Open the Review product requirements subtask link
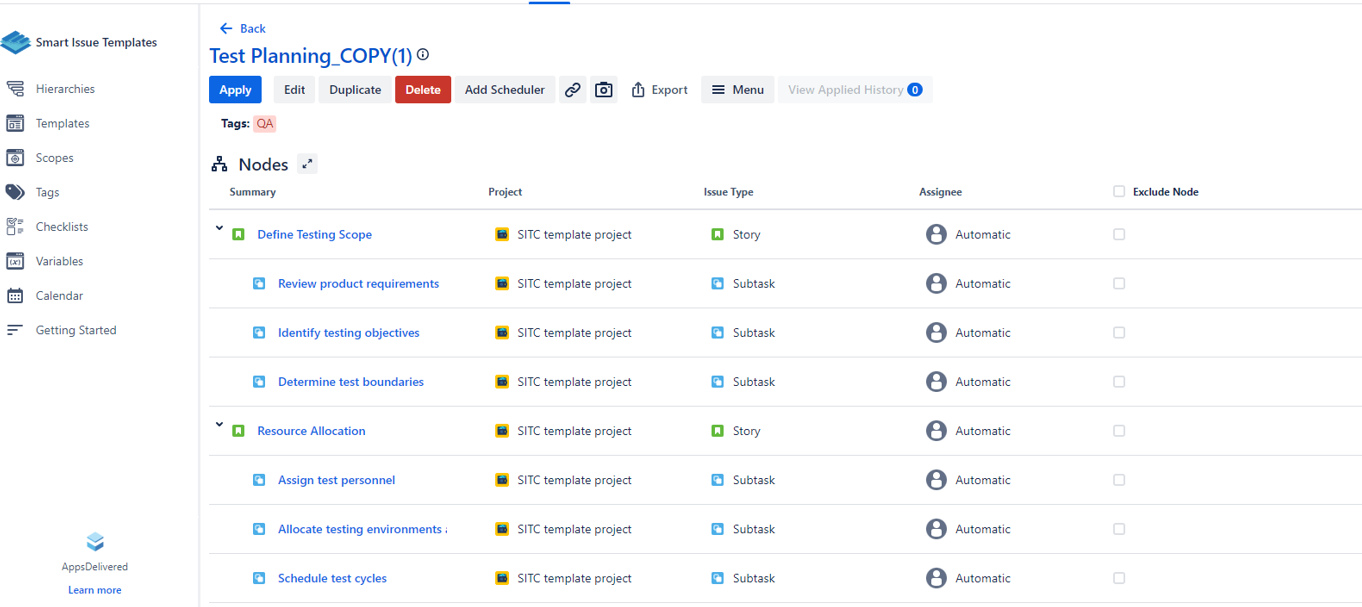The image size is (1362, 607). click(358, 284)
